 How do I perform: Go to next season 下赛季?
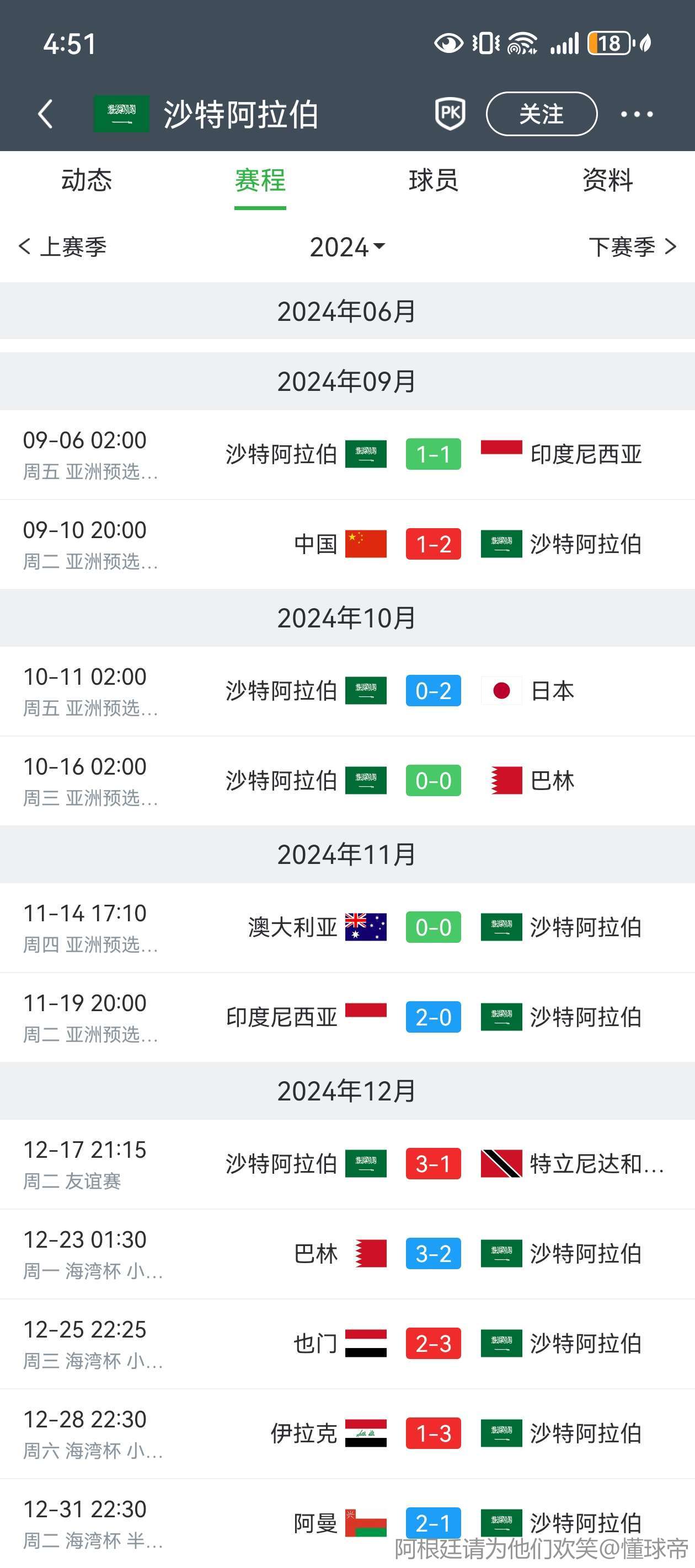(x=632, y=247)
